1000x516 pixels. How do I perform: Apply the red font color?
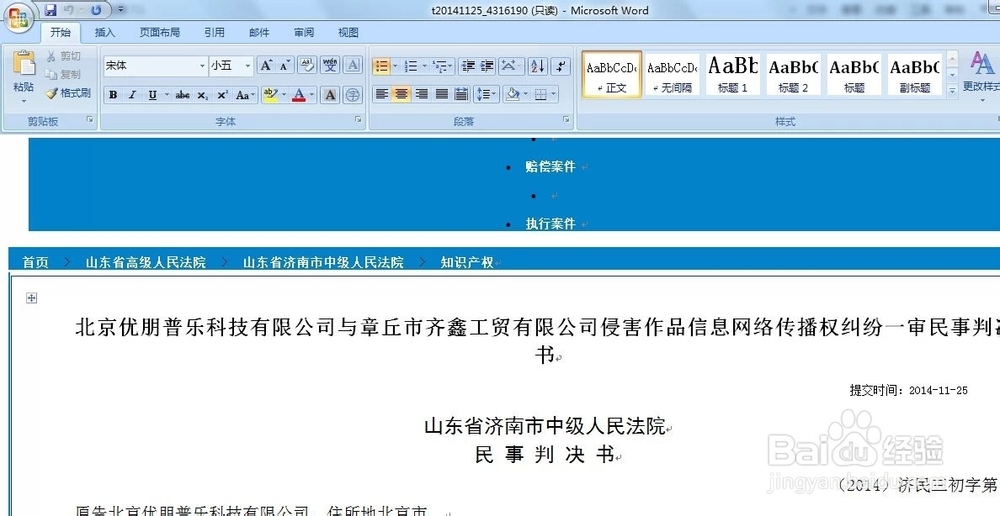(x=298, y=95)
